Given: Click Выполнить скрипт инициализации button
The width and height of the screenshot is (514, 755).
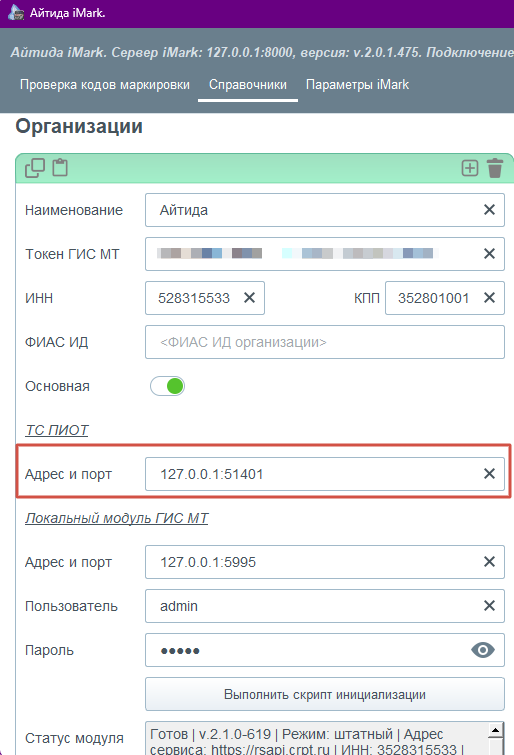Looking at the screenshot, I should (325, 694).
